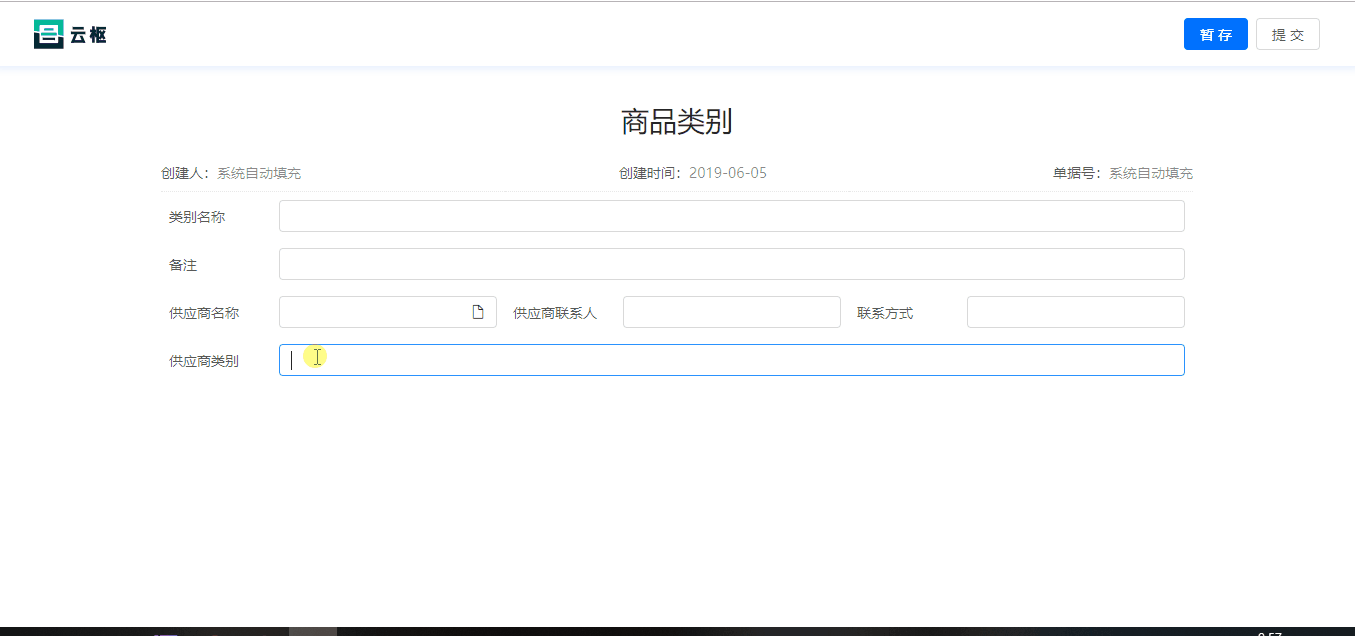The height and width of the screenshot is (636, 1355).
Task: Open the document picker icon in 供应商名称
Action: coord(478,312)
